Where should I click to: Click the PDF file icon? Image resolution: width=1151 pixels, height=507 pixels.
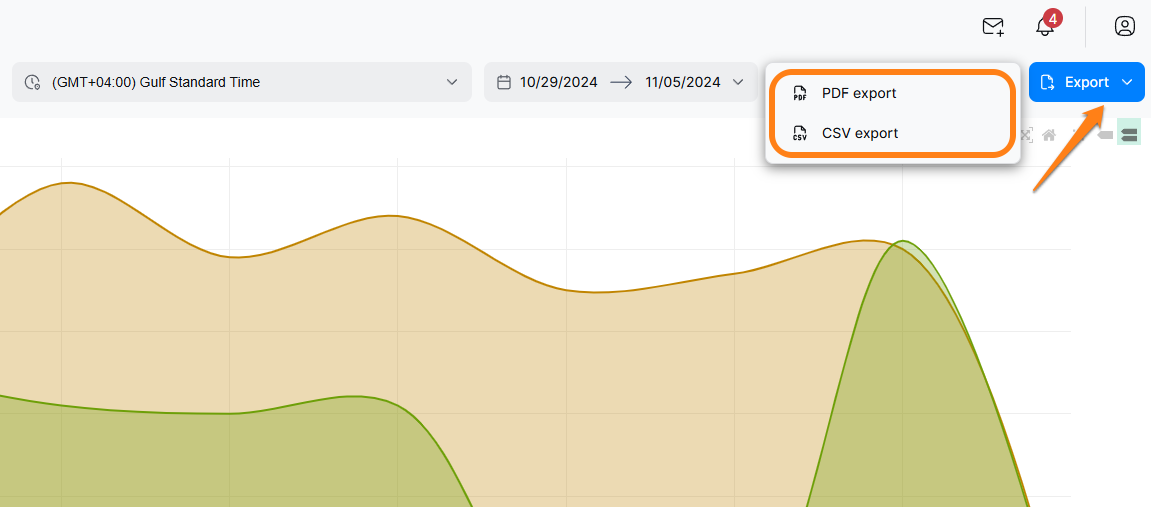click(x=800, y=94)
